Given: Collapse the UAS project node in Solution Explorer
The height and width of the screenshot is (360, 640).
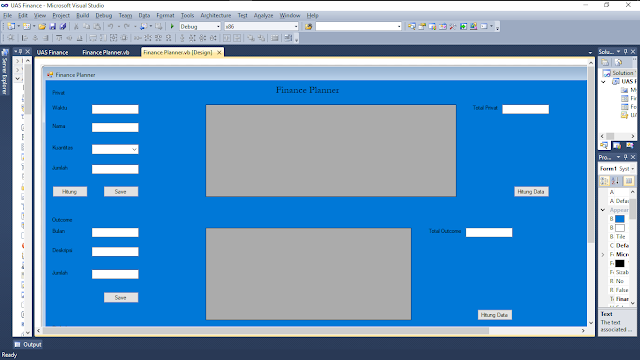Looking at the screenshot, I should [604, 82].
